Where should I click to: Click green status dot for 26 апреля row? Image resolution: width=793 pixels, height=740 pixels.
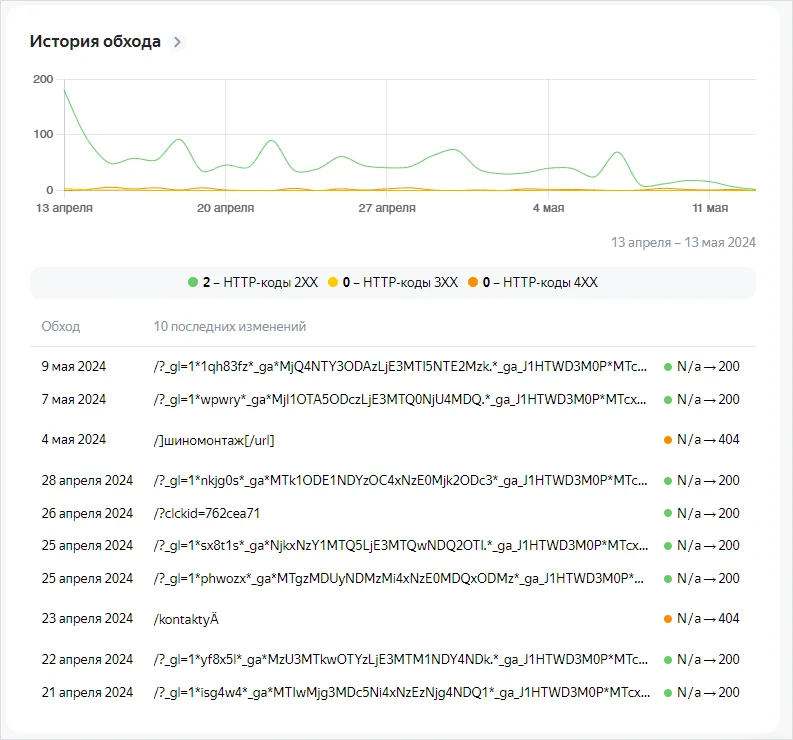click(668, 514)
